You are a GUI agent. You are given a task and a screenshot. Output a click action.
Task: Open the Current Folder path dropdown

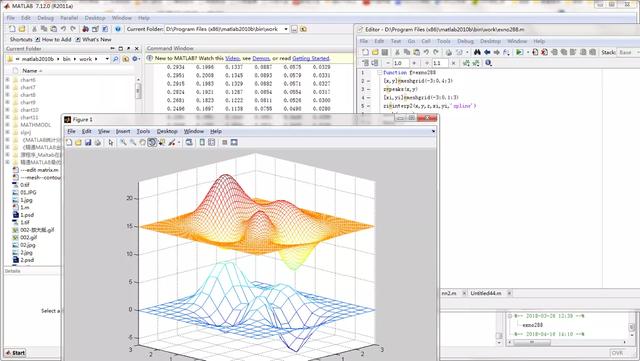click(286, 29)
